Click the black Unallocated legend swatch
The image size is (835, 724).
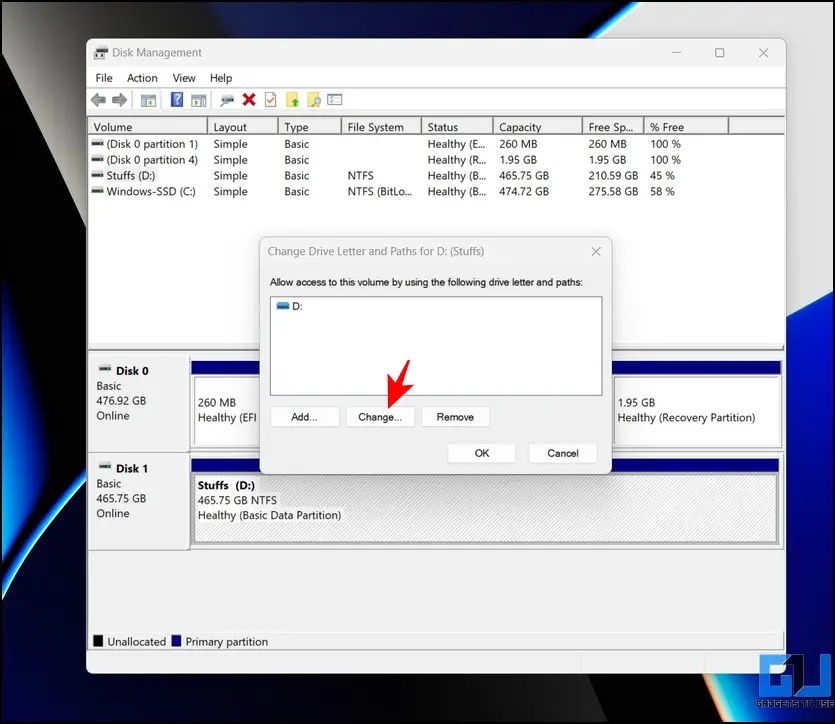point(98,640)
